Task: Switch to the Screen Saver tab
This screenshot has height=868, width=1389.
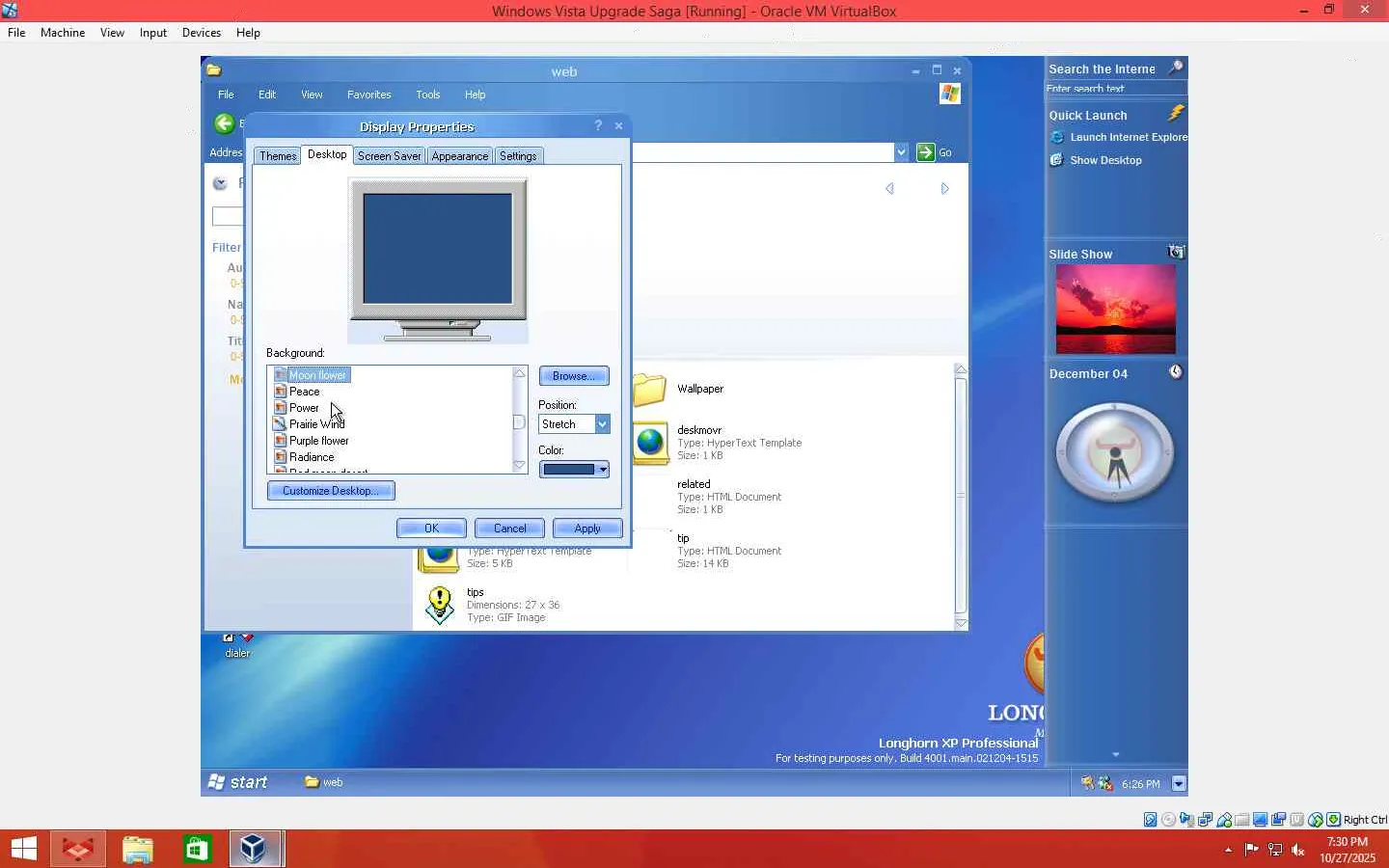Action: (x=389, y=156)
